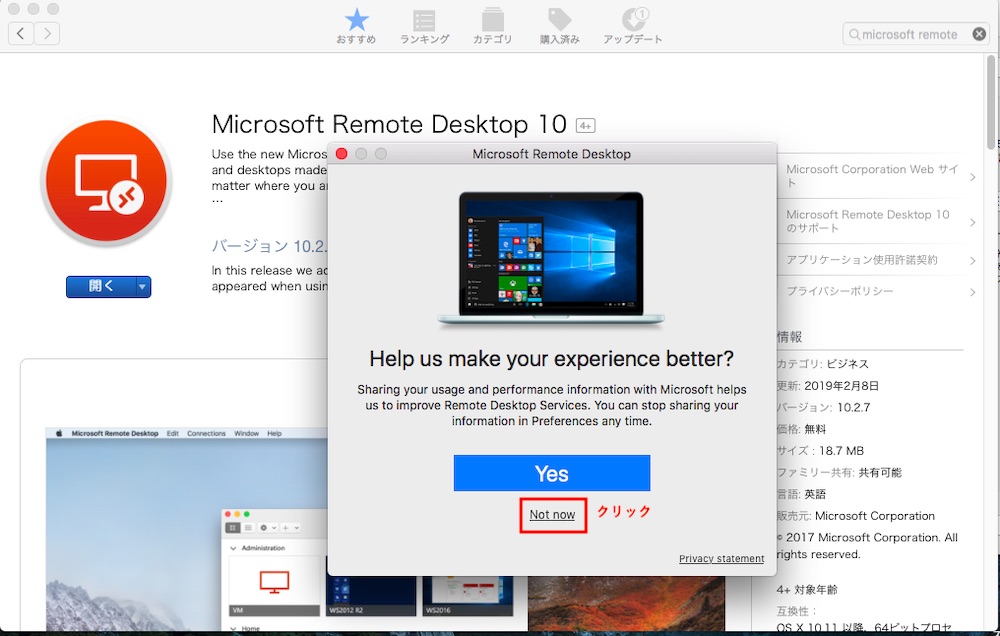Go forward in App Store
Screen dimensions: 1000x636
(47, 33)
